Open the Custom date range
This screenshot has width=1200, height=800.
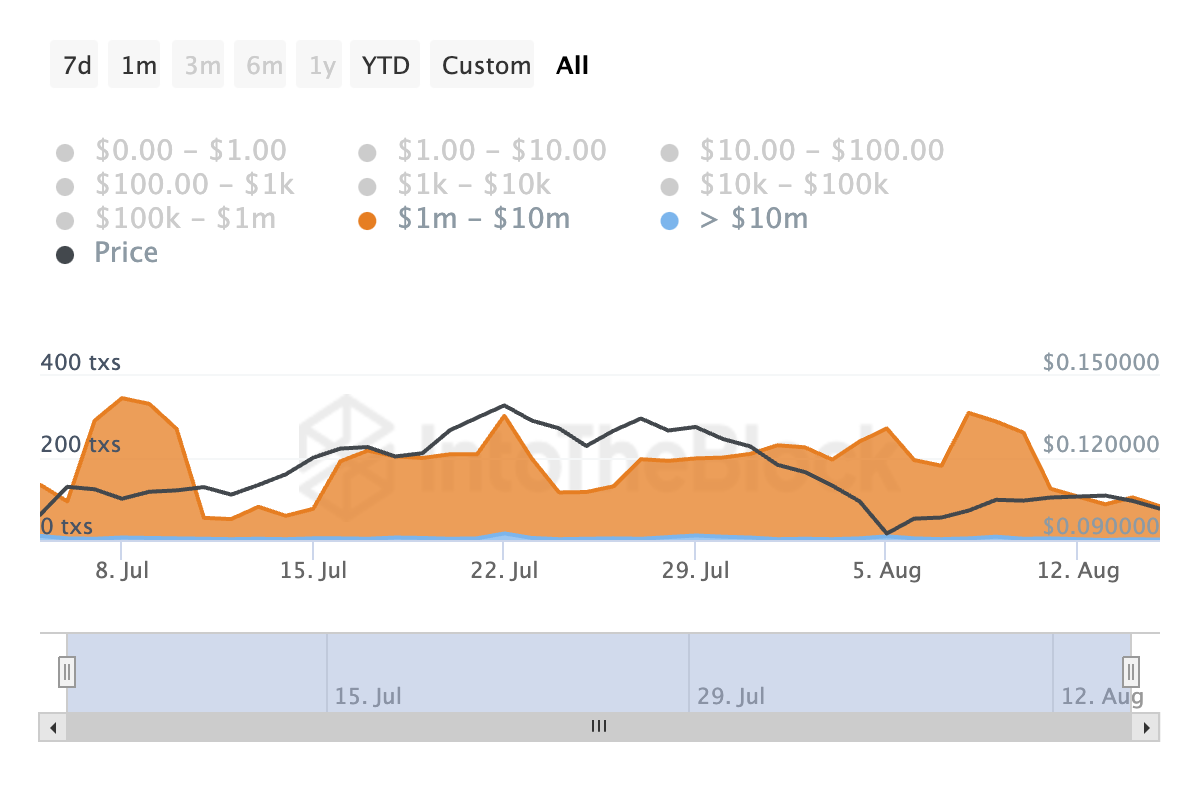coord(486,66)
